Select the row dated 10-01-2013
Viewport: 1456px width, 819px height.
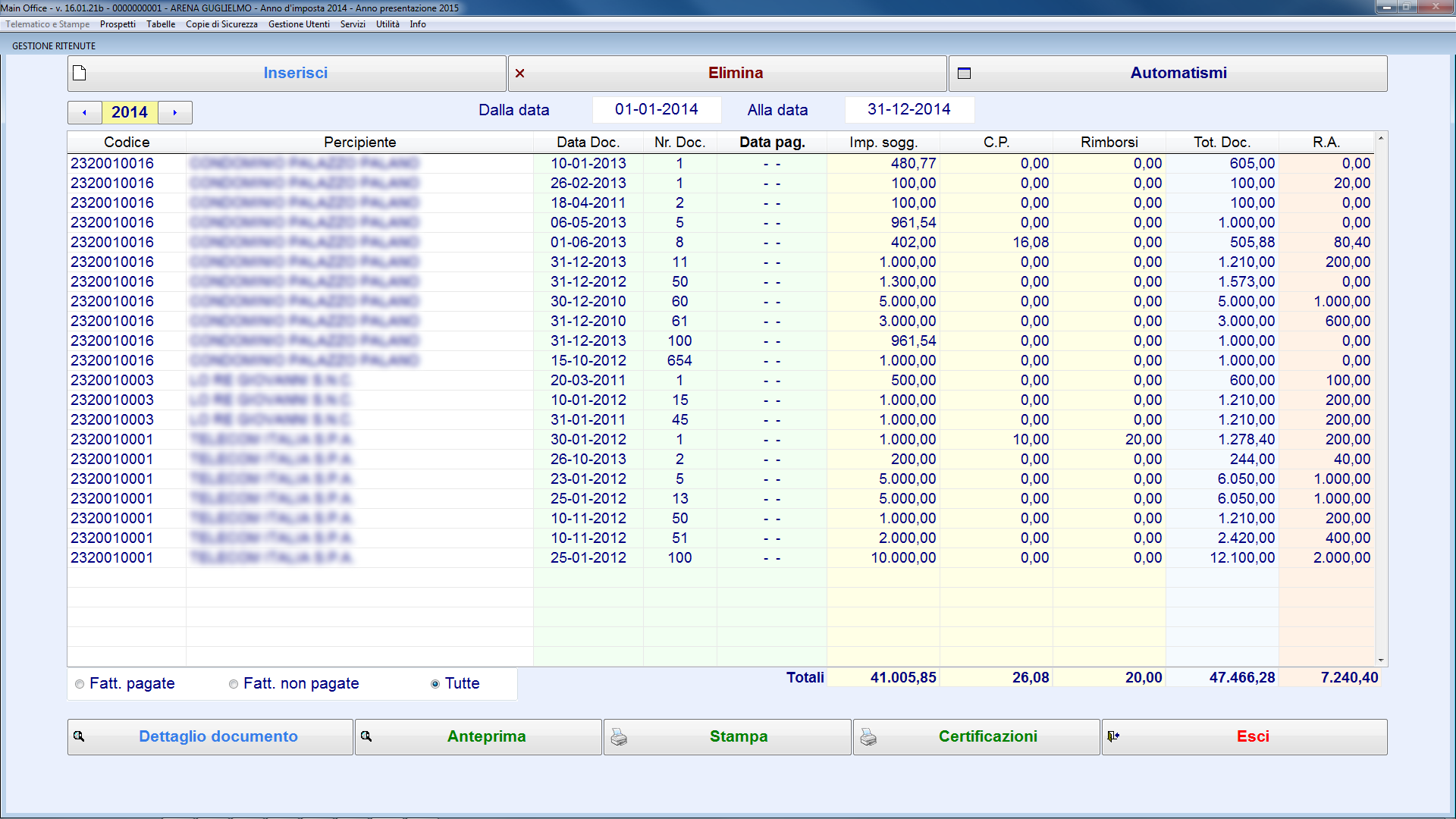[721, 164]
